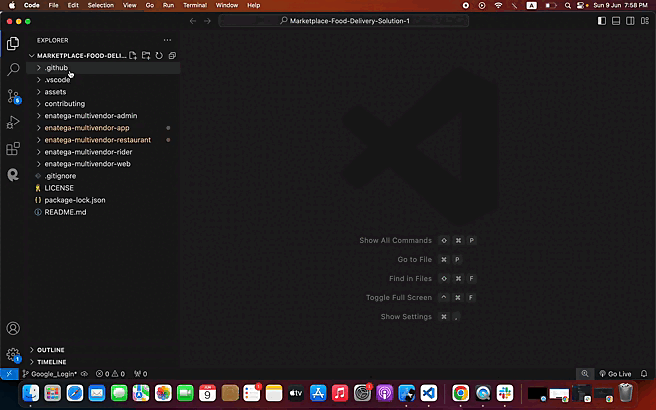This screenshot has width=656, height=410.
Task: Open the Terminal menu
Action: [x=195, y=5]
